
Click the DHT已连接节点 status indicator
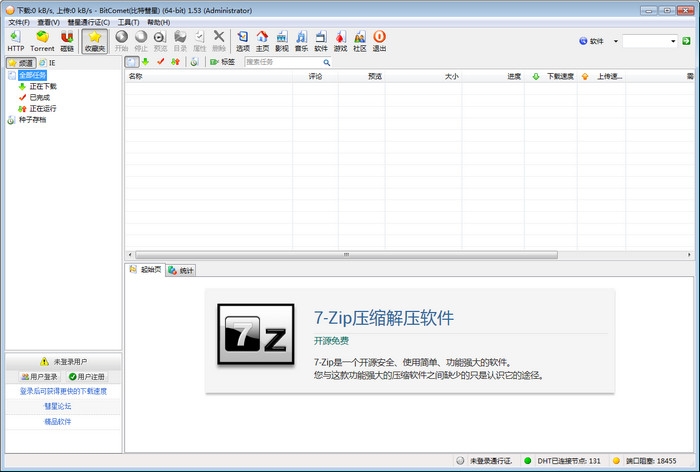[x=562, y=461]
